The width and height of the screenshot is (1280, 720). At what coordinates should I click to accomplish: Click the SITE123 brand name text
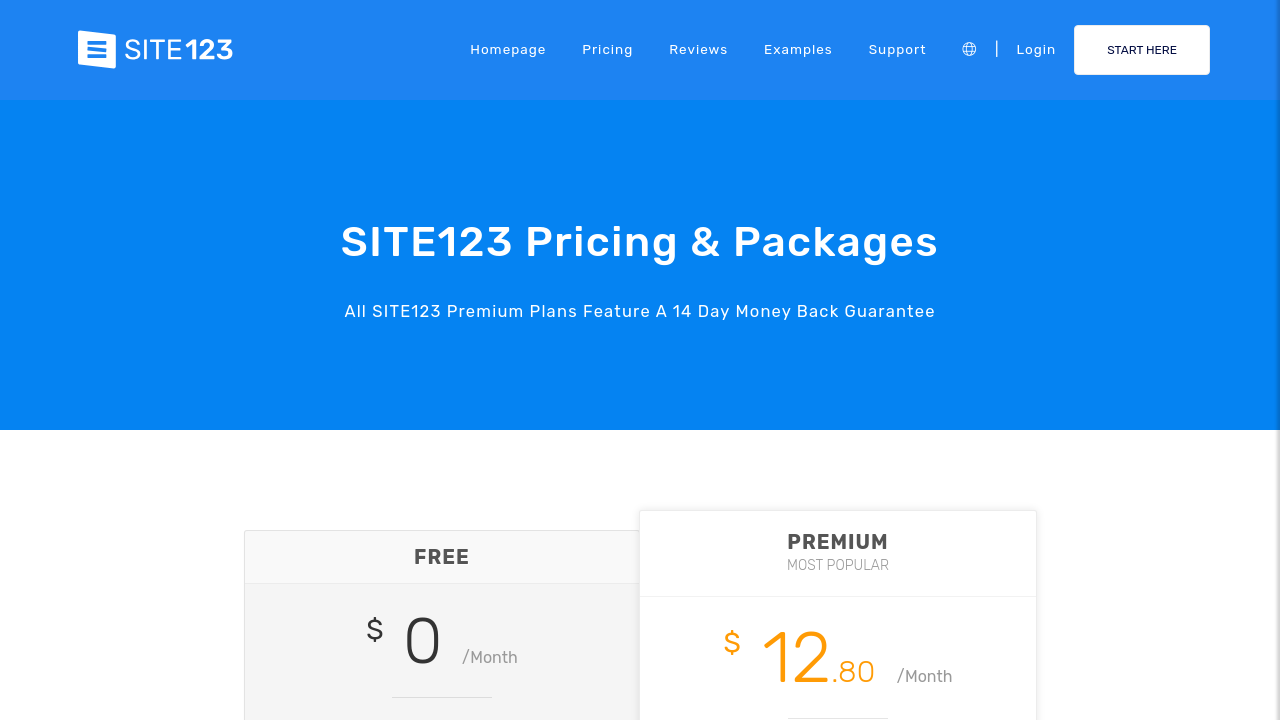coord(179,50)
